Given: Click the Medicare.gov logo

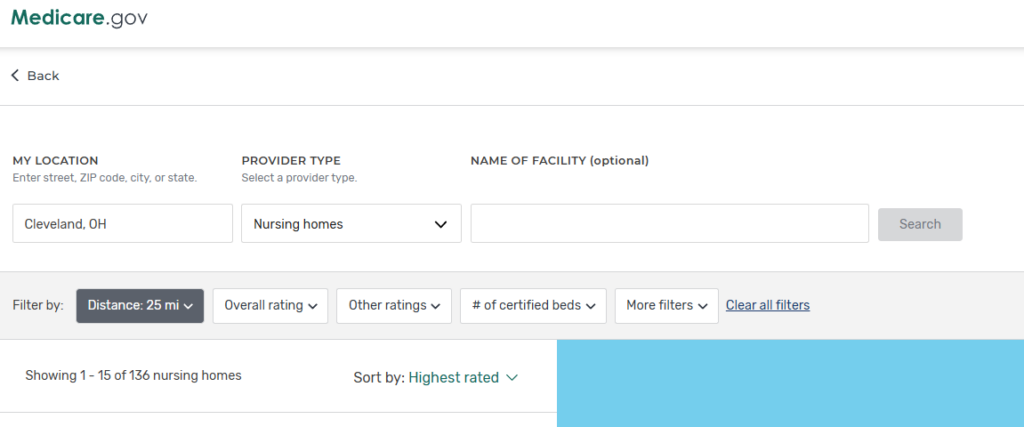Looking at the screenshot, I should click(x=79, y=18).
